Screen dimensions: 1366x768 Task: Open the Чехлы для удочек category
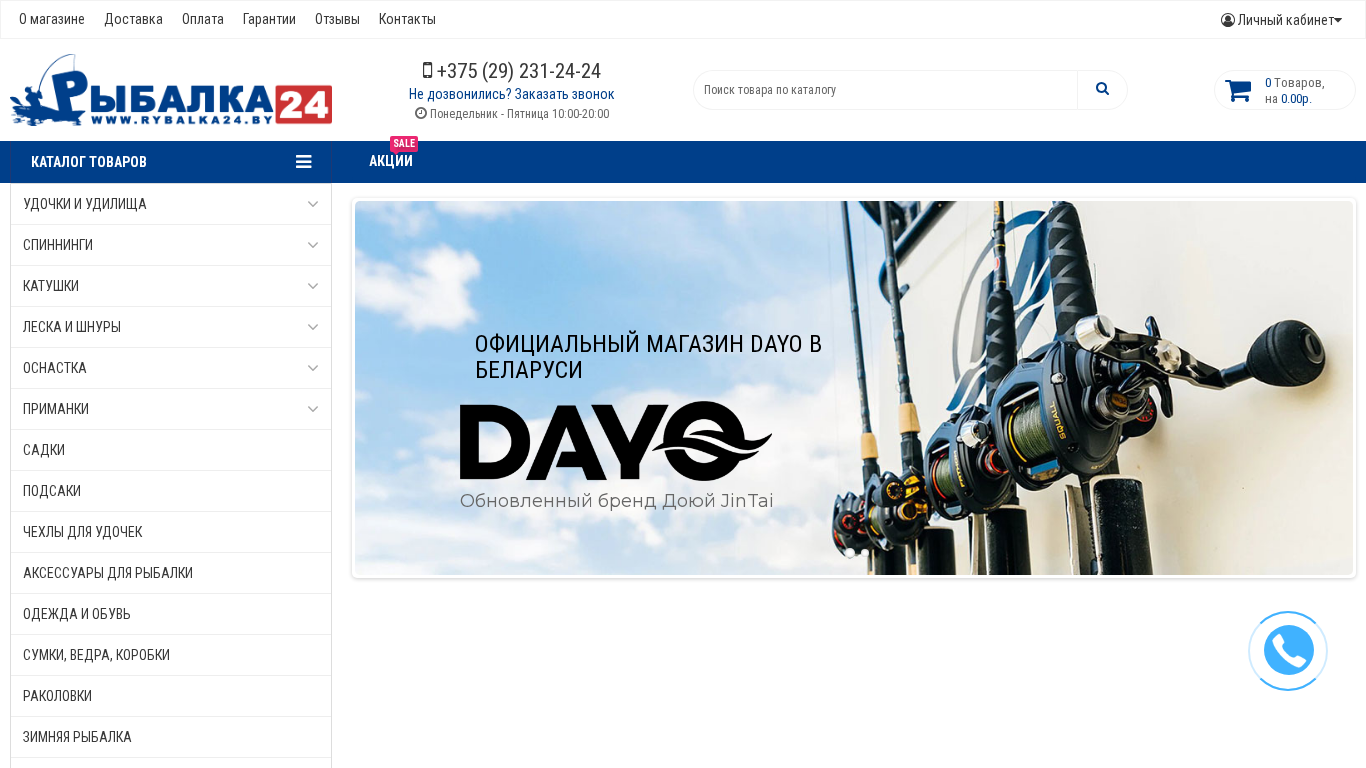point(171,532)
